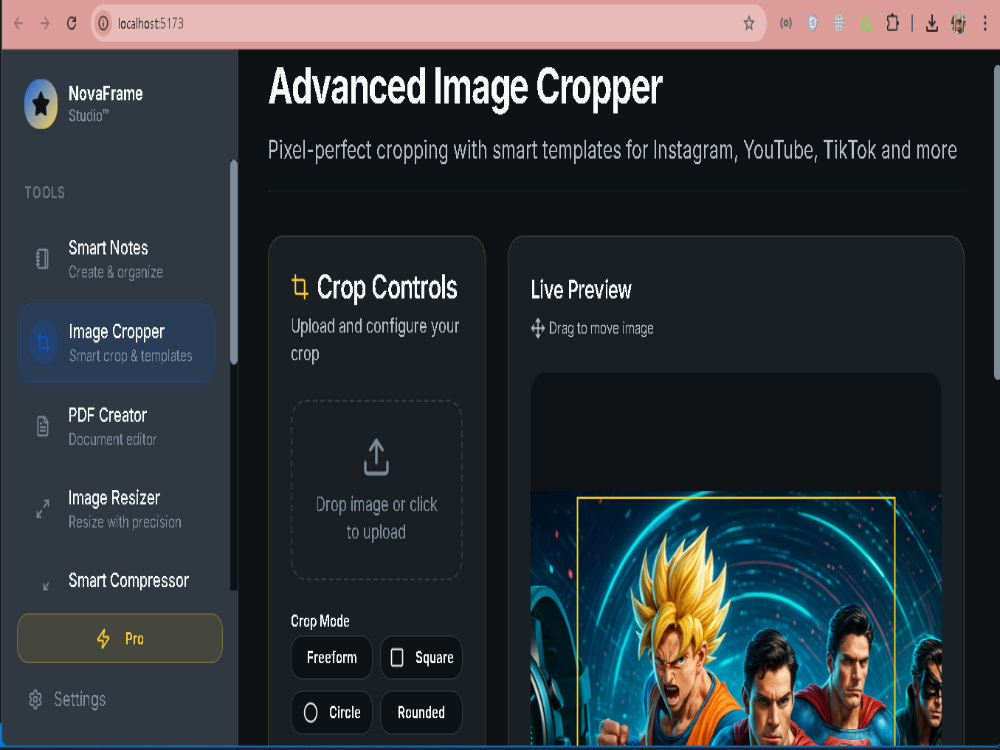Click the Smart Notes notebook icon
This screenshot has height=750, width=1000.
pos(42,259)
